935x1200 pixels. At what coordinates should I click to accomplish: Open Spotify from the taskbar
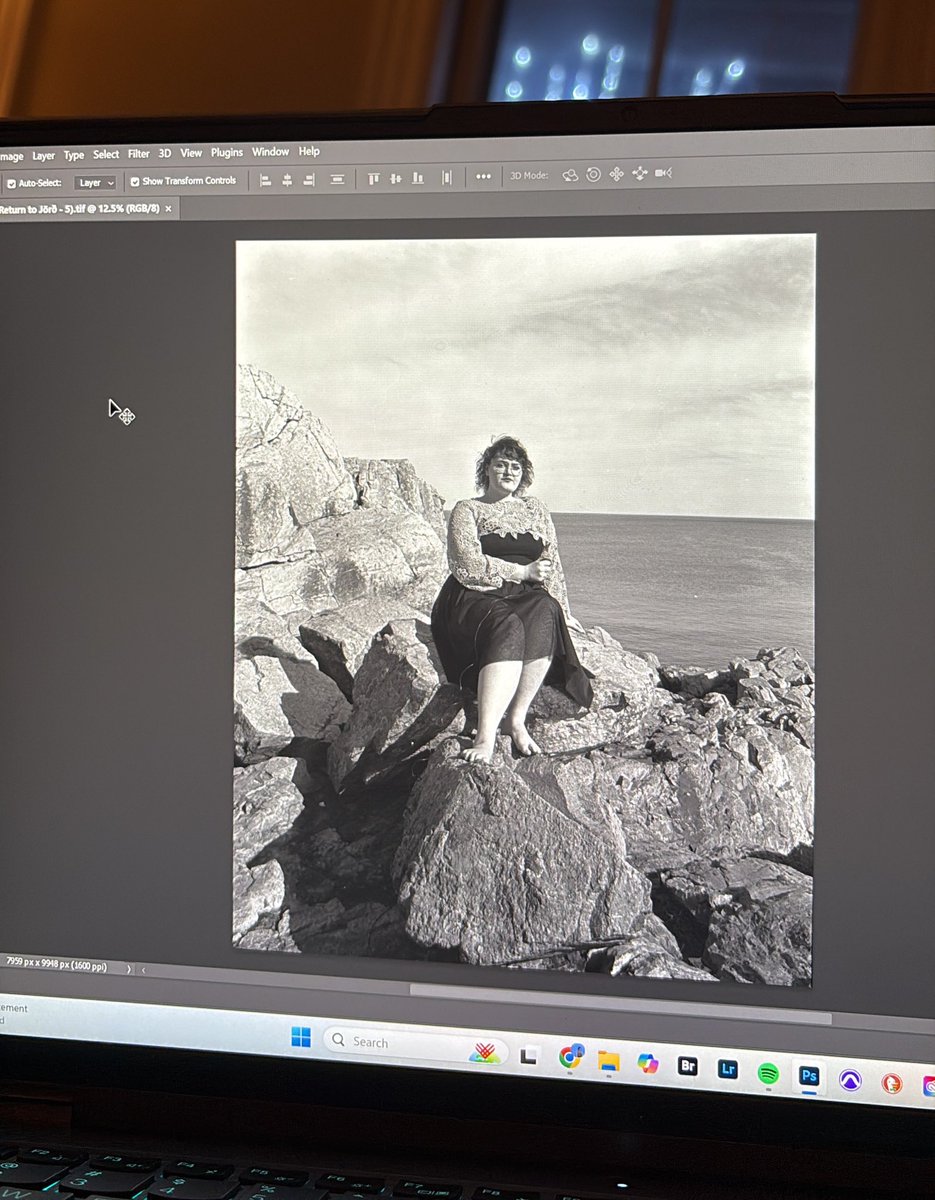click(768, 1073)
